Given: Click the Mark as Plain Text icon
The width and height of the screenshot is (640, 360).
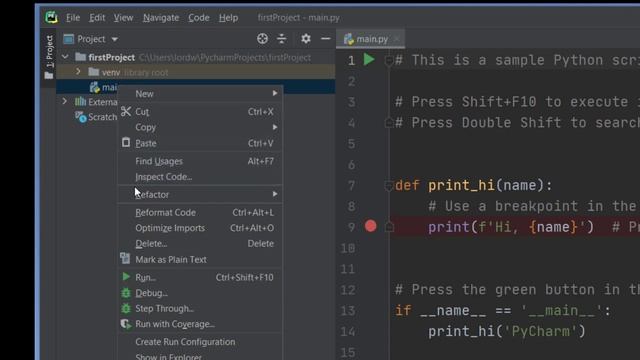Looking at the screenshot, I should tap(125, 259).
